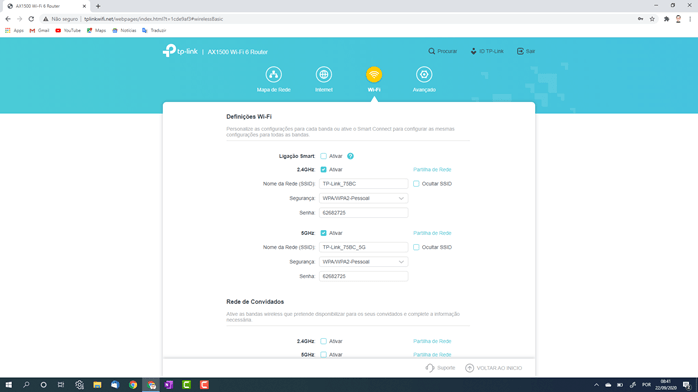
Task: Open the red Camtasia recorder taskbar icon
Action: (x=204, y=385)
